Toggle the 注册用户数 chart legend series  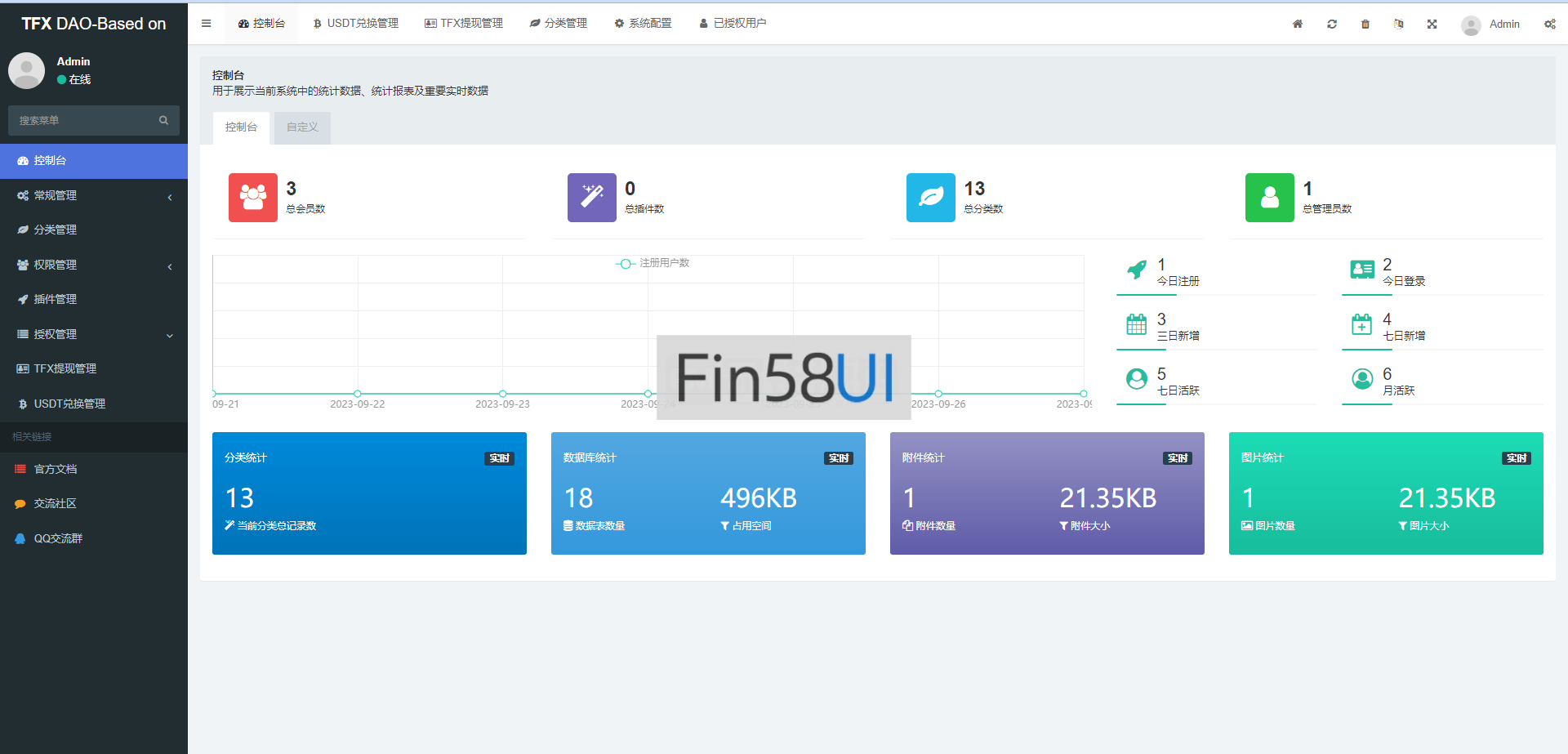pyautogui.click(x=653, y=263)
